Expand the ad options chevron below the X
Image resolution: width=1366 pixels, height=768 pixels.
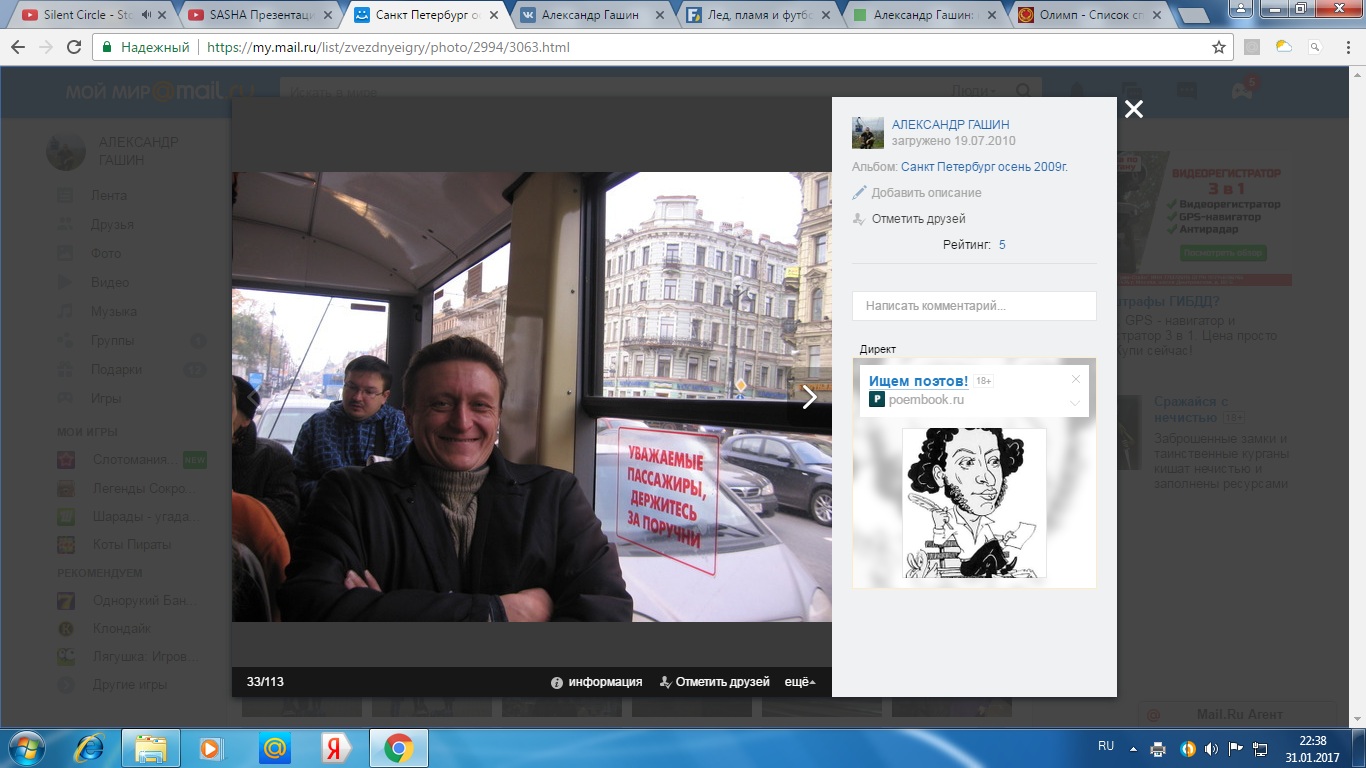point(1076,403)
